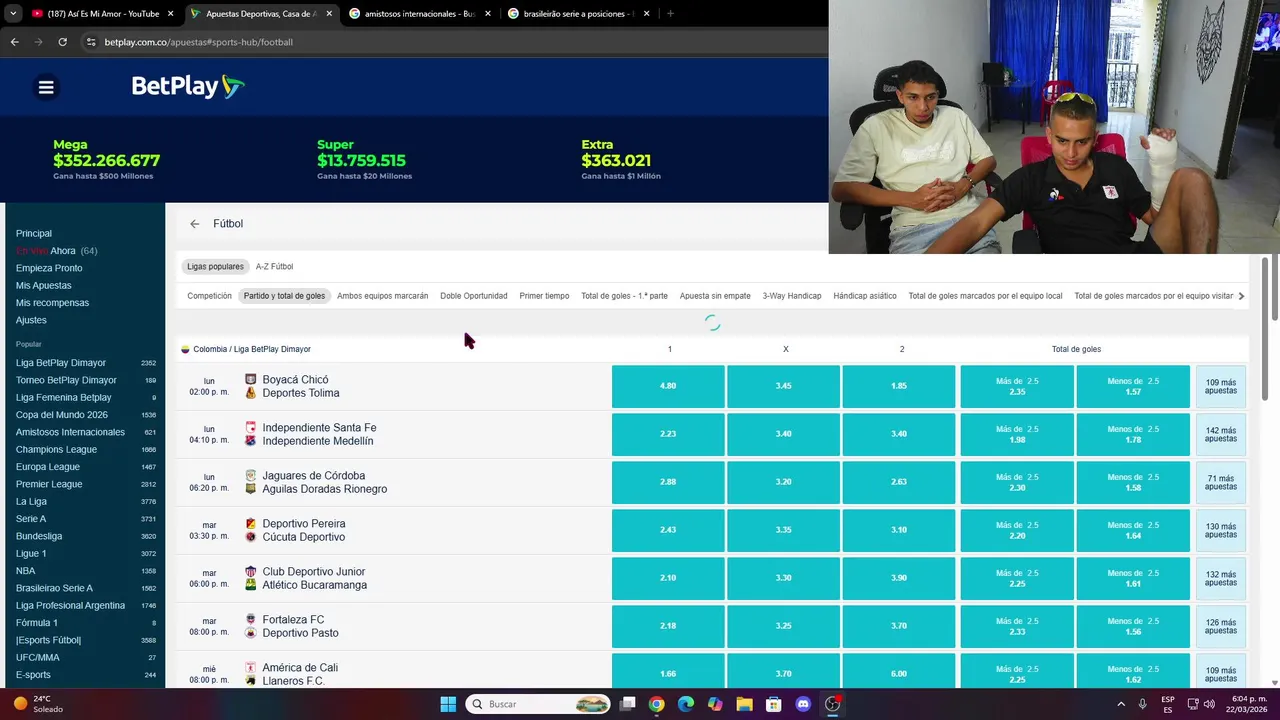
Task: Open 109 más apuestas for Boyacá Chicó match
Action: point(1220,386)
